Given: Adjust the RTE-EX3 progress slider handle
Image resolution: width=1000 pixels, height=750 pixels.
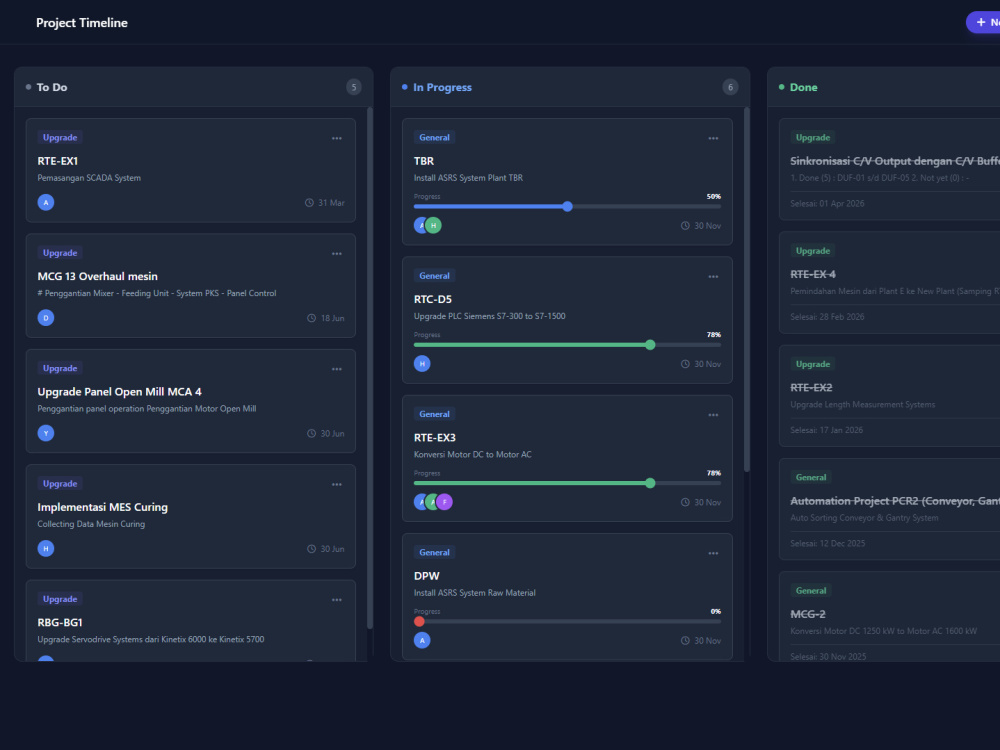Looking at the screenshot, I should point(650,483).
